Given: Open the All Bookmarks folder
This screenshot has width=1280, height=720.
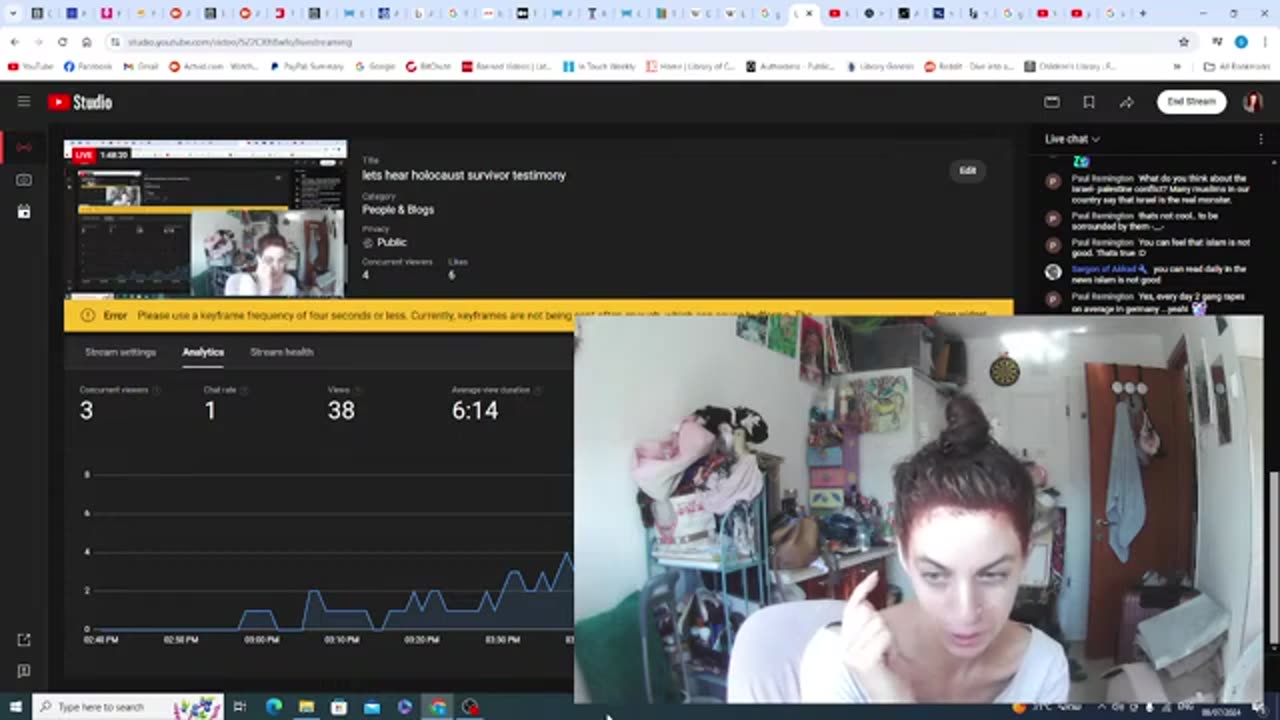Looking at the screenshot, I should 1237,66.
